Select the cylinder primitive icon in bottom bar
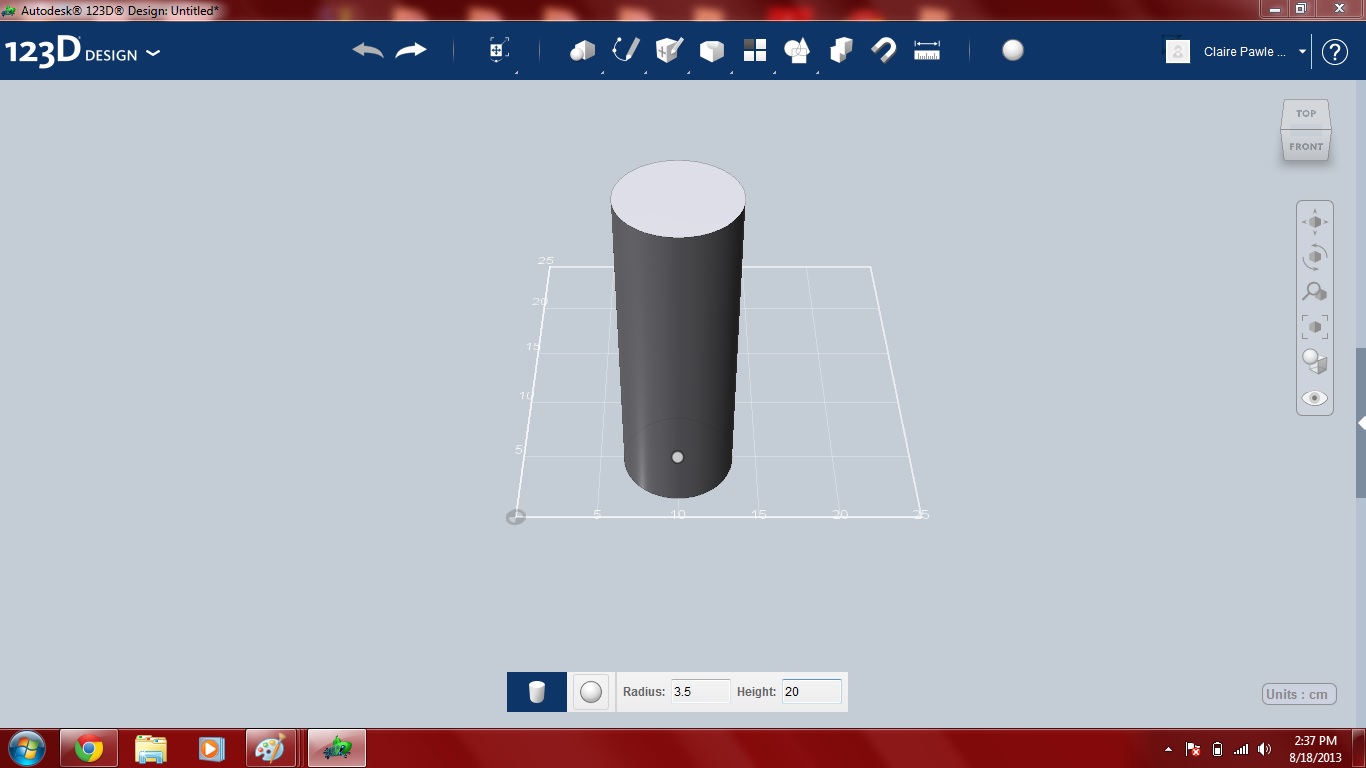 537,692
